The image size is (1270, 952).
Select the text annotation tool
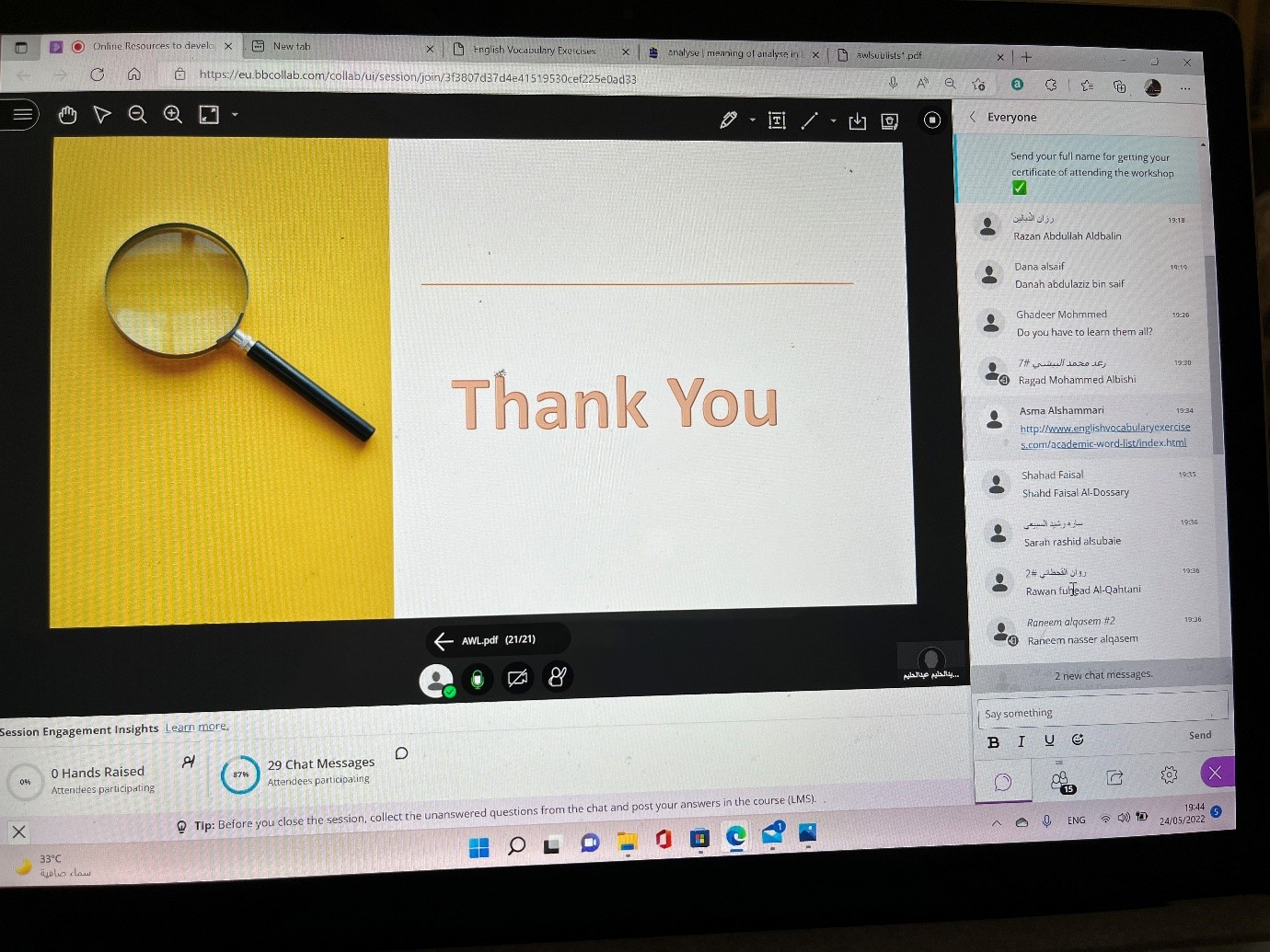coord(777,120)
